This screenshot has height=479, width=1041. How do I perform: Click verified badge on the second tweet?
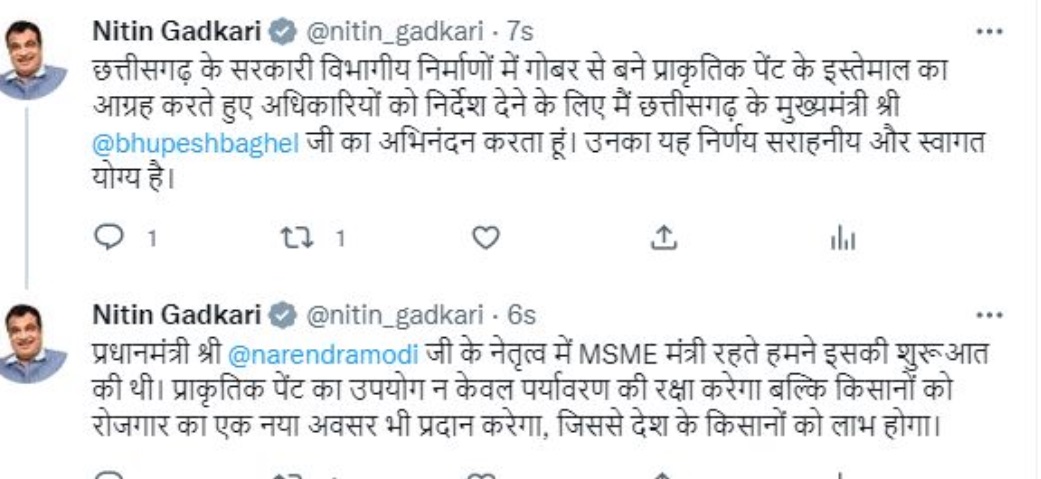point(284,316)
